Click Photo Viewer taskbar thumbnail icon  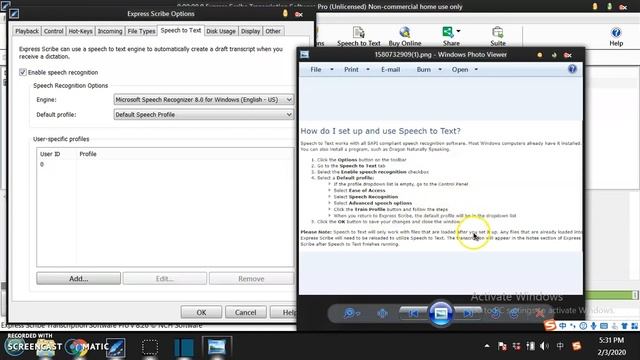click(x=216, y=347)
